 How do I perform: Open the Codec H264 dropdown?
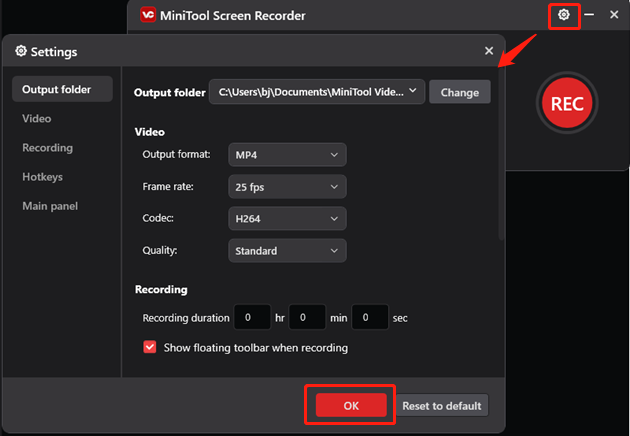coord(287,219)
